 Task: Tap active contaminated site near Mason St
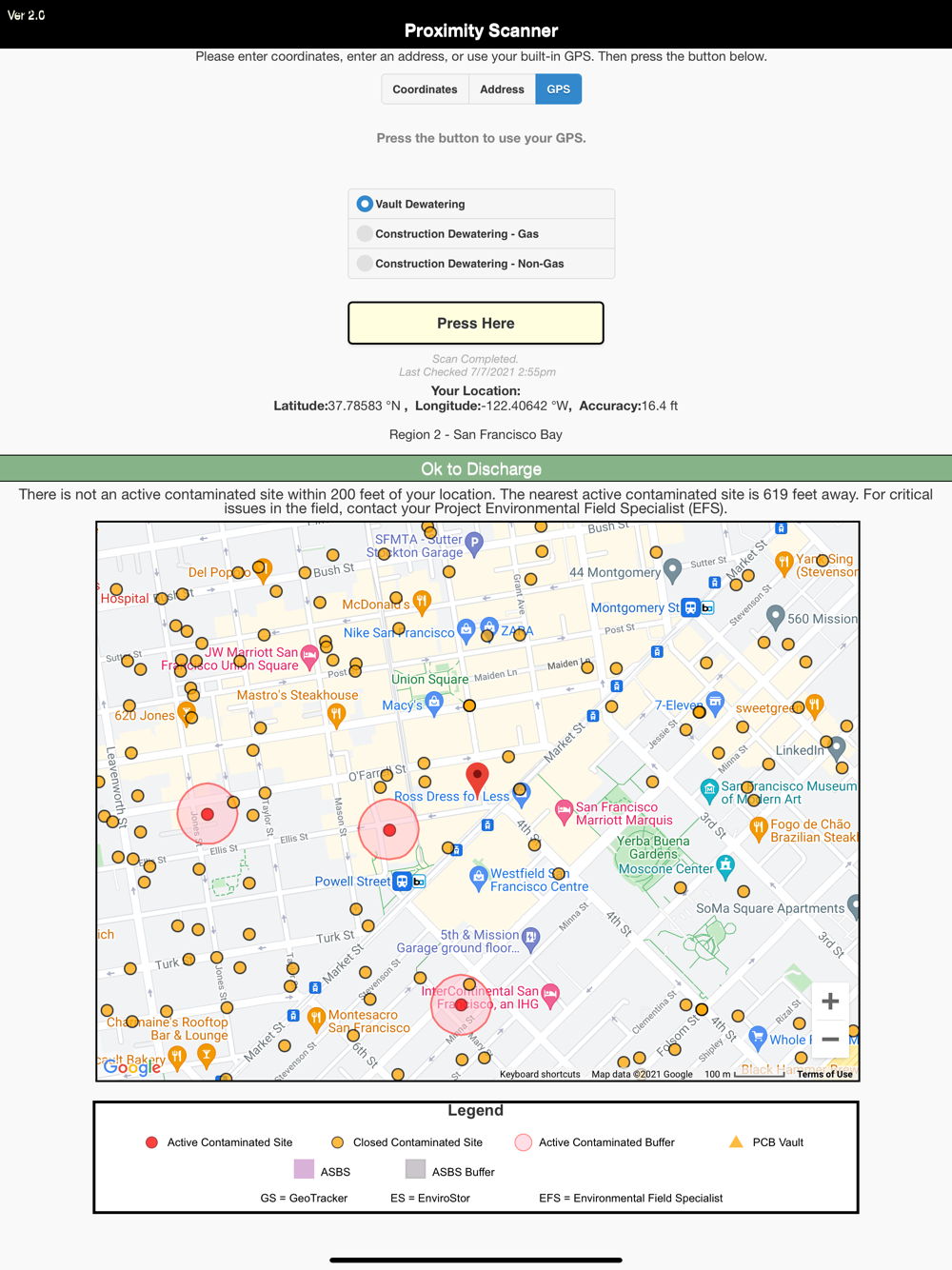point(389,830)
